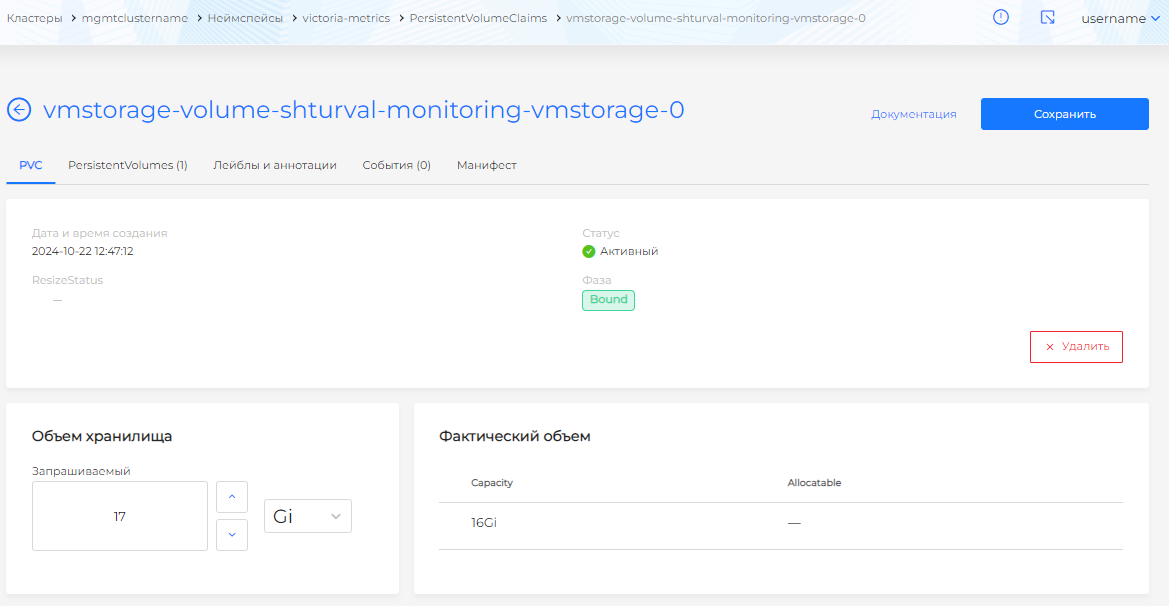
Task: Increase requested storage with up arrow
Action: point(232,497)
